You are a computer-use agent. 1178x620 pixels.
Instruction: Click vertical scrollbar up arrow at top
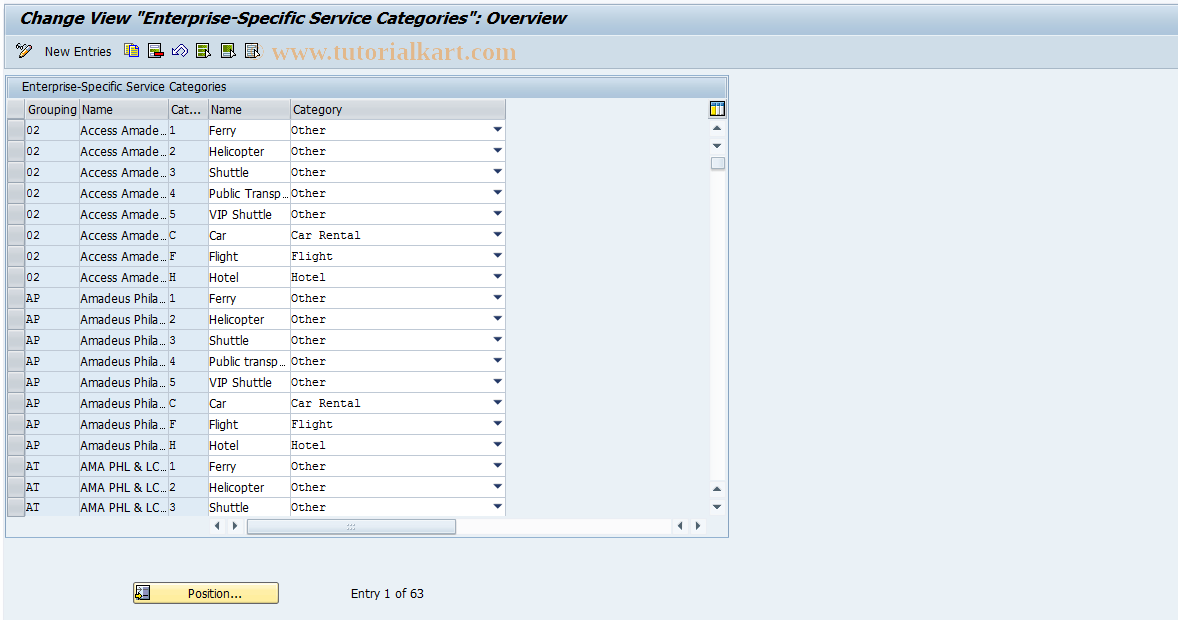click(x=717, y=129)
